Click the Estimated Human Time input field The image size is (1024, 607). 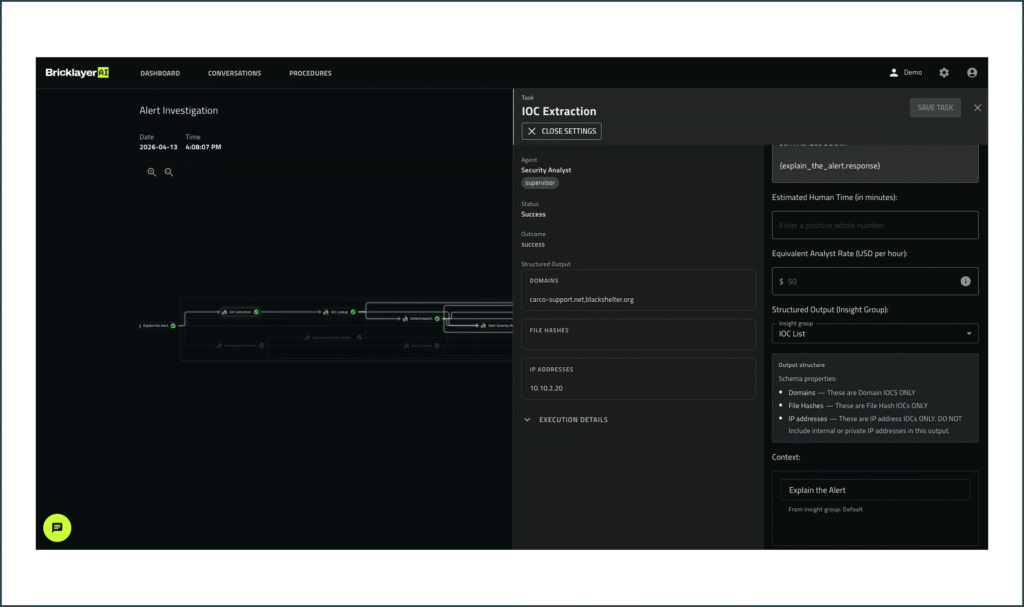874,224
